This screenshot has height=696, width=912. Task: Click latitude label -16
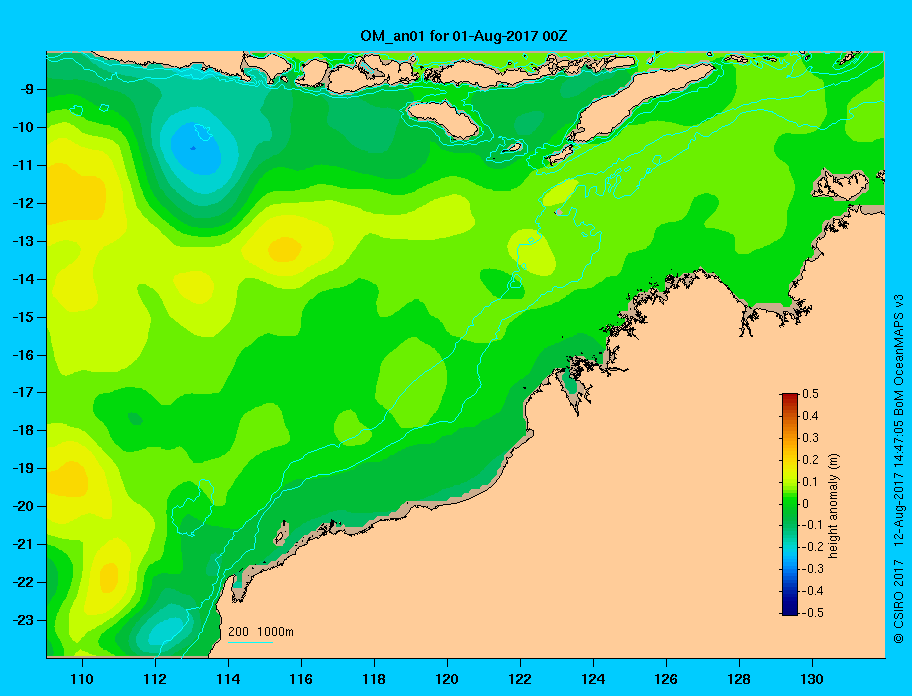[24, 355]
